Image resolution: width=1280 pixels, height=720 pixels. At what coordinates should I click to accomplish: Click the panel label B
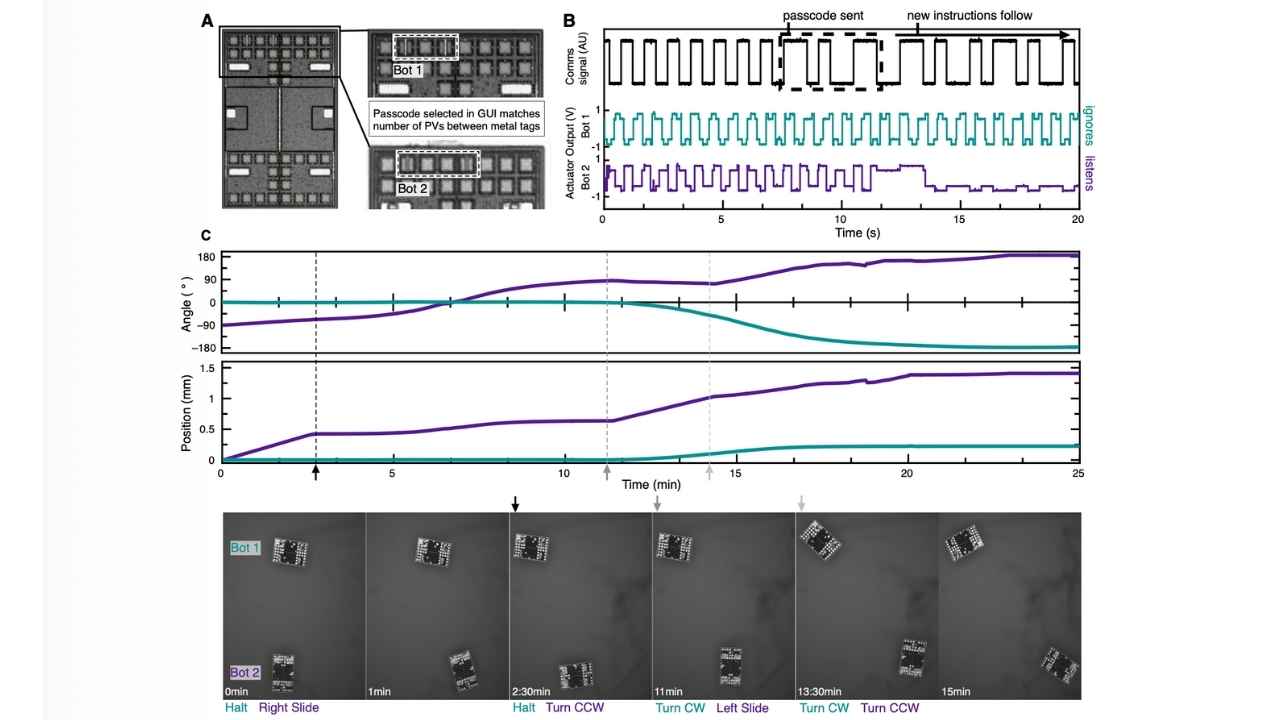click(x=569, y=19)
